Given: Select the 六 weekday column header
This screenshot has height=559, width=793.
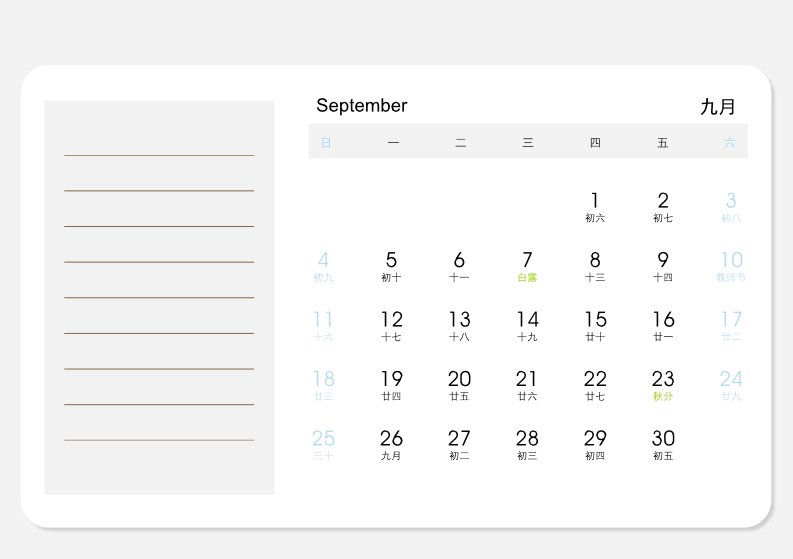Looking at the screenshot, I should (729, 143).
